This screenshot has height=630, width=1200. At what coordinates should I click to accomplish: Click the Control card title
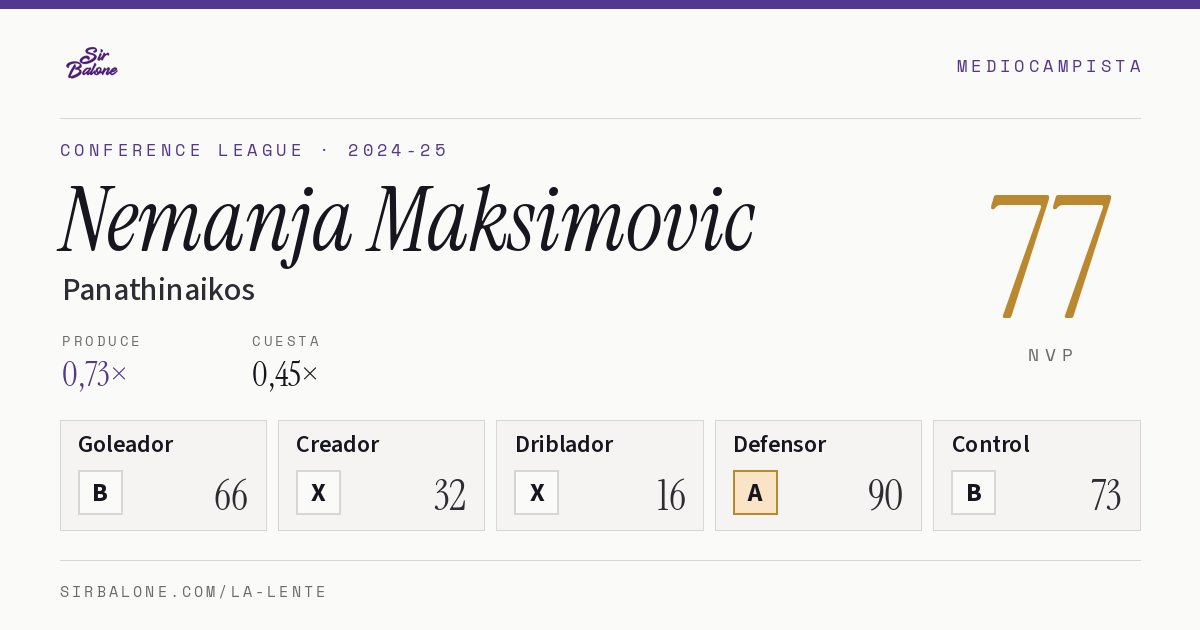coord(991,444)
